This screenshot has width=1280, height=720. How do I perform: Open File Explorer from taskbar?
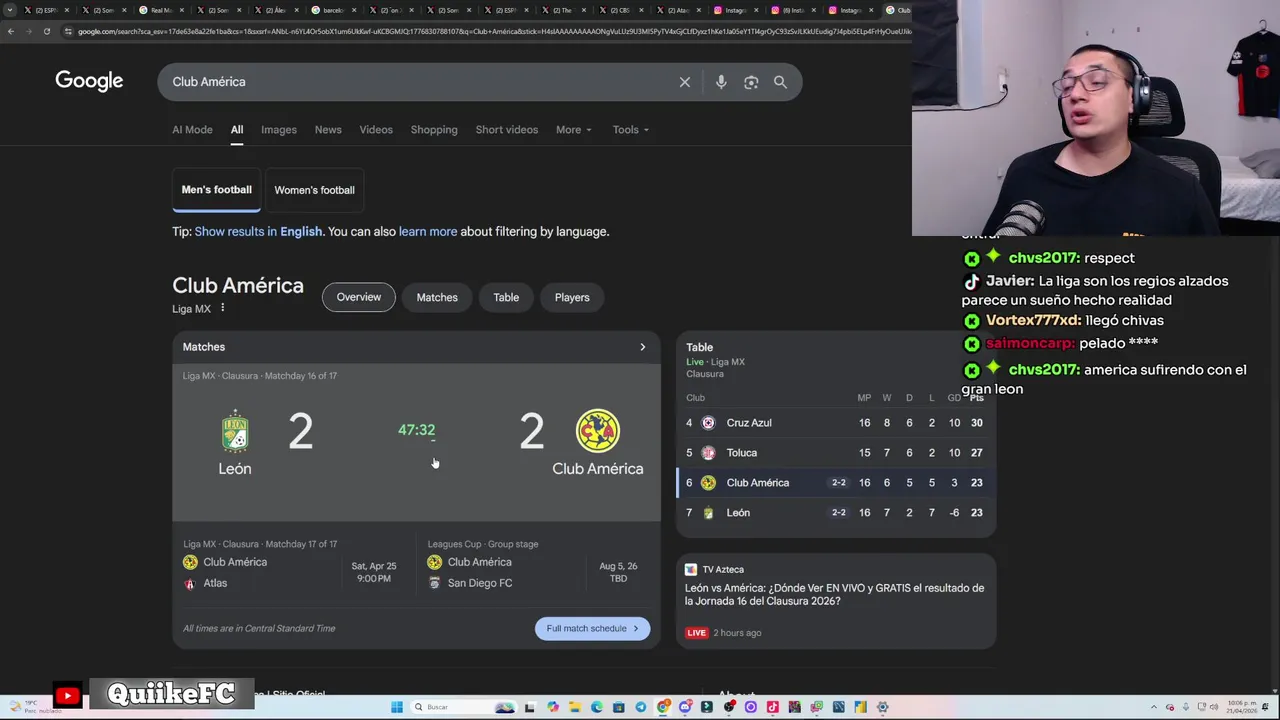pyautogui.click(x=575, y=707)
